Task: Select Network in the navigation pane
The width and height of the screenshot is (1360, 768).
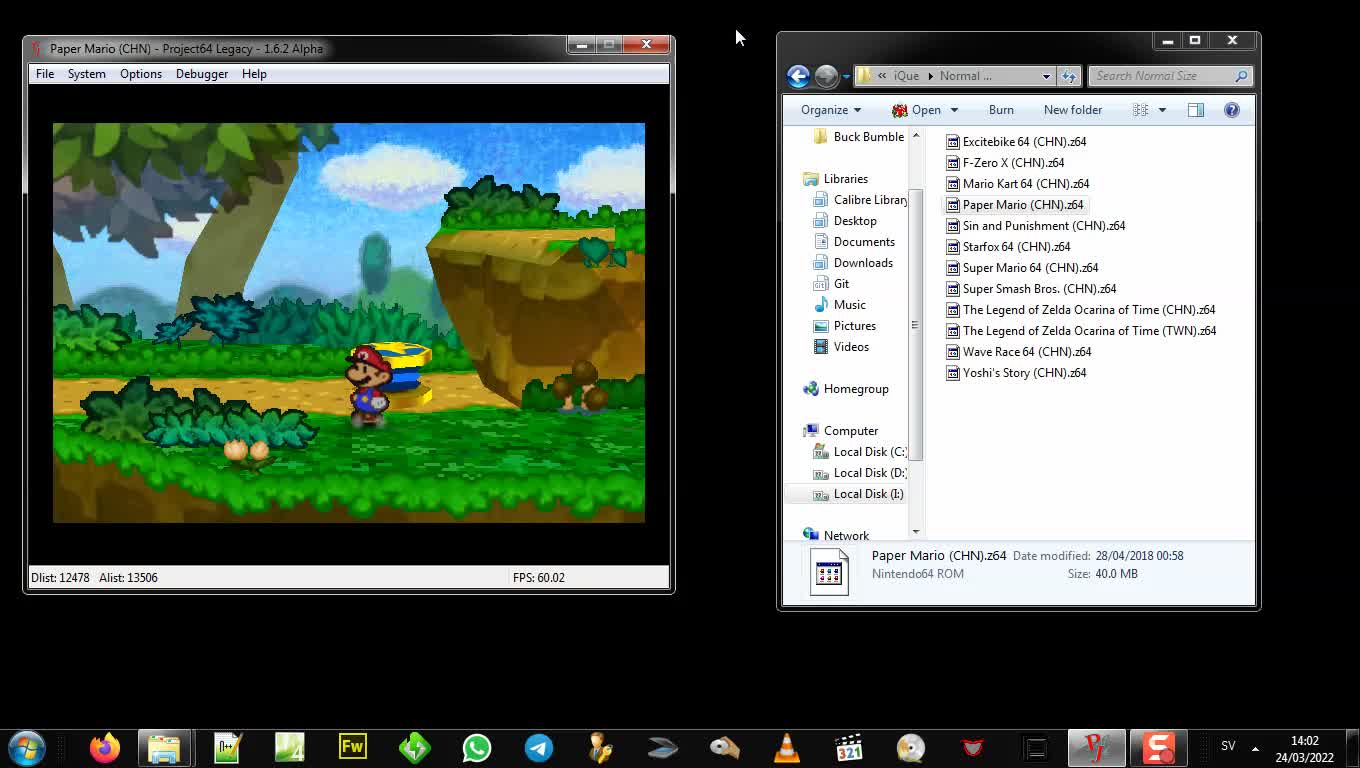Action: [x=836, y=536]
